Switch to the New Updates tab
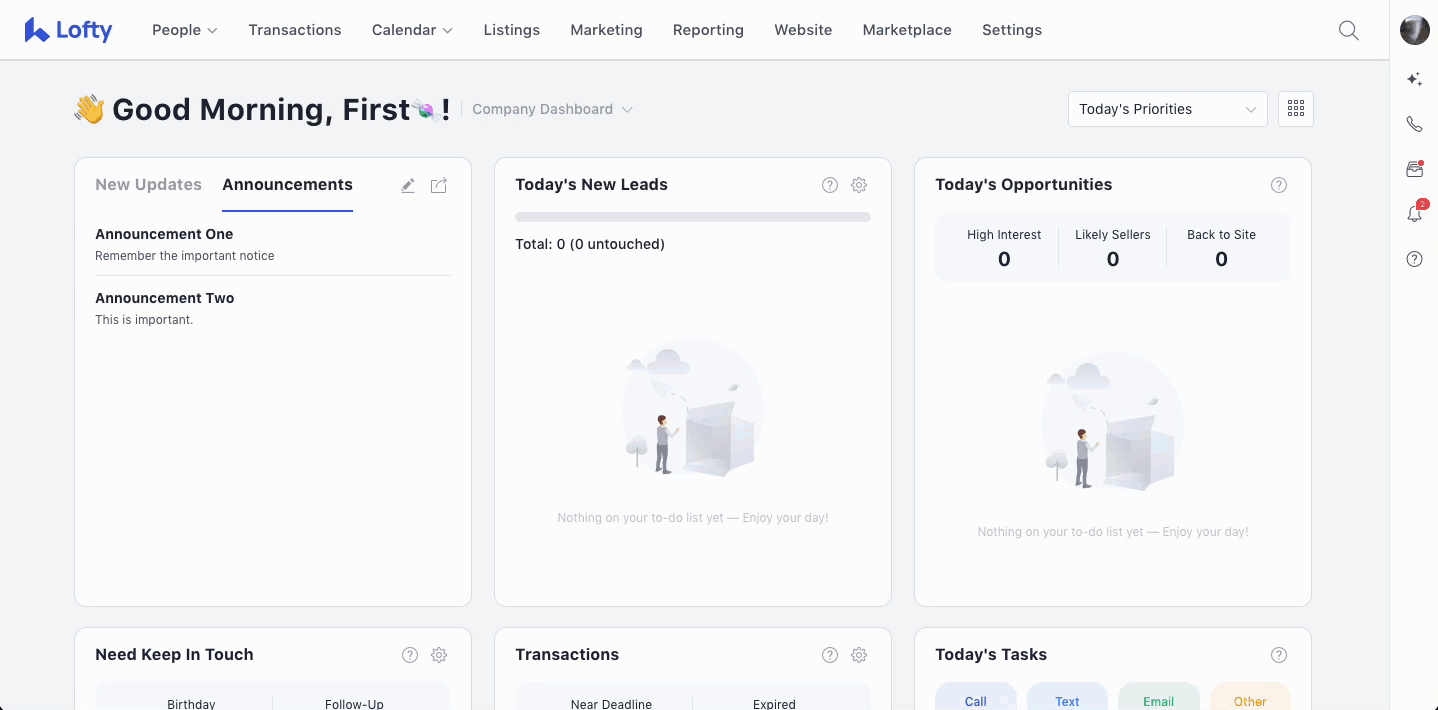This screenshot has width=1438, height=710. 148,185
